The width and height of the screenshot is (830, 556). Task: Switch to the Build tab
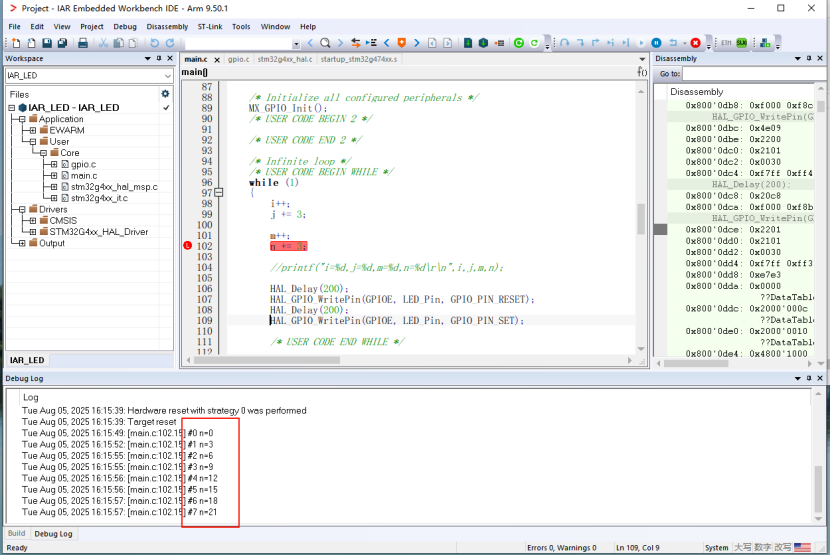tap(16, 533)
